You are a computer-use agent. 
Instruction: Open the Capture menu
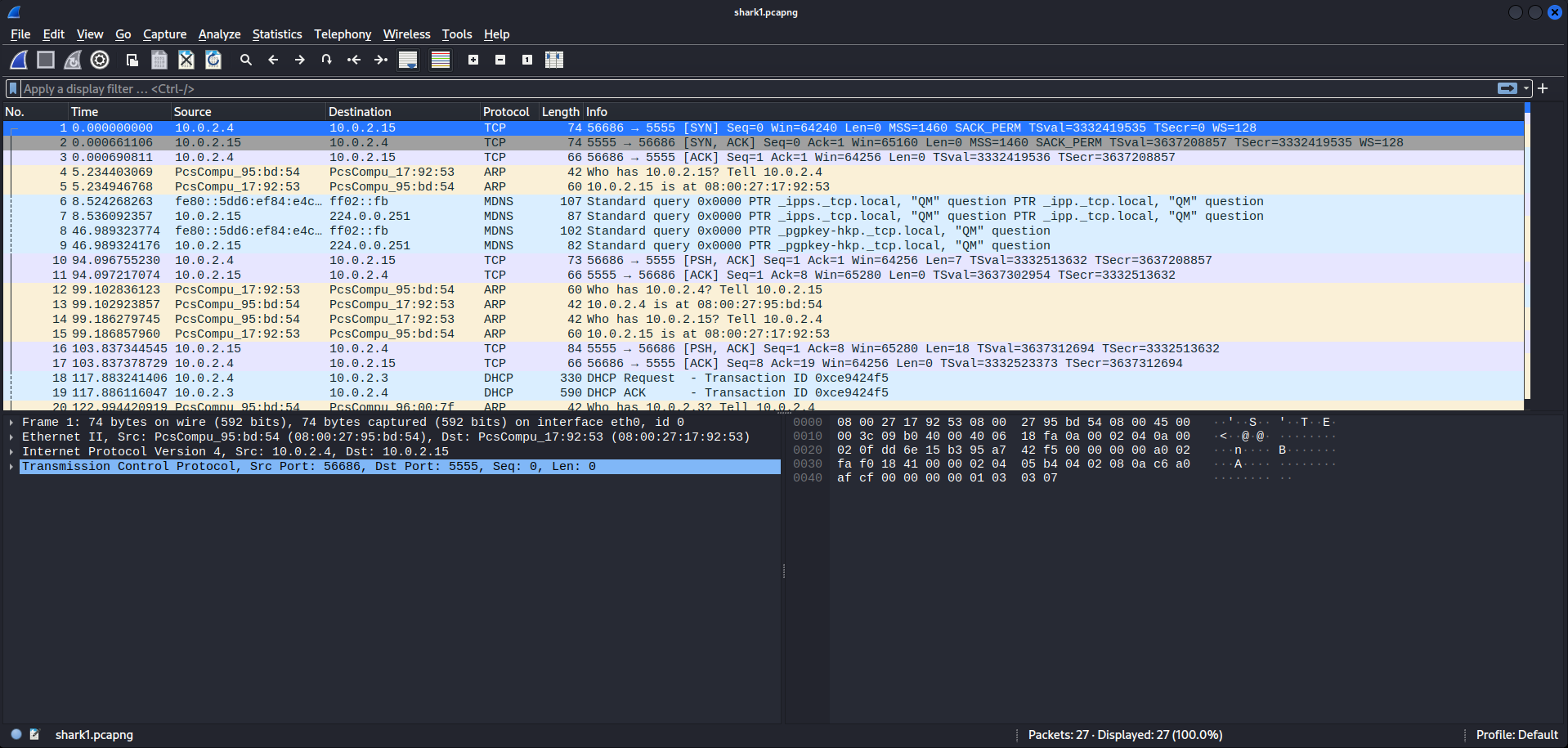click(164, 34)
